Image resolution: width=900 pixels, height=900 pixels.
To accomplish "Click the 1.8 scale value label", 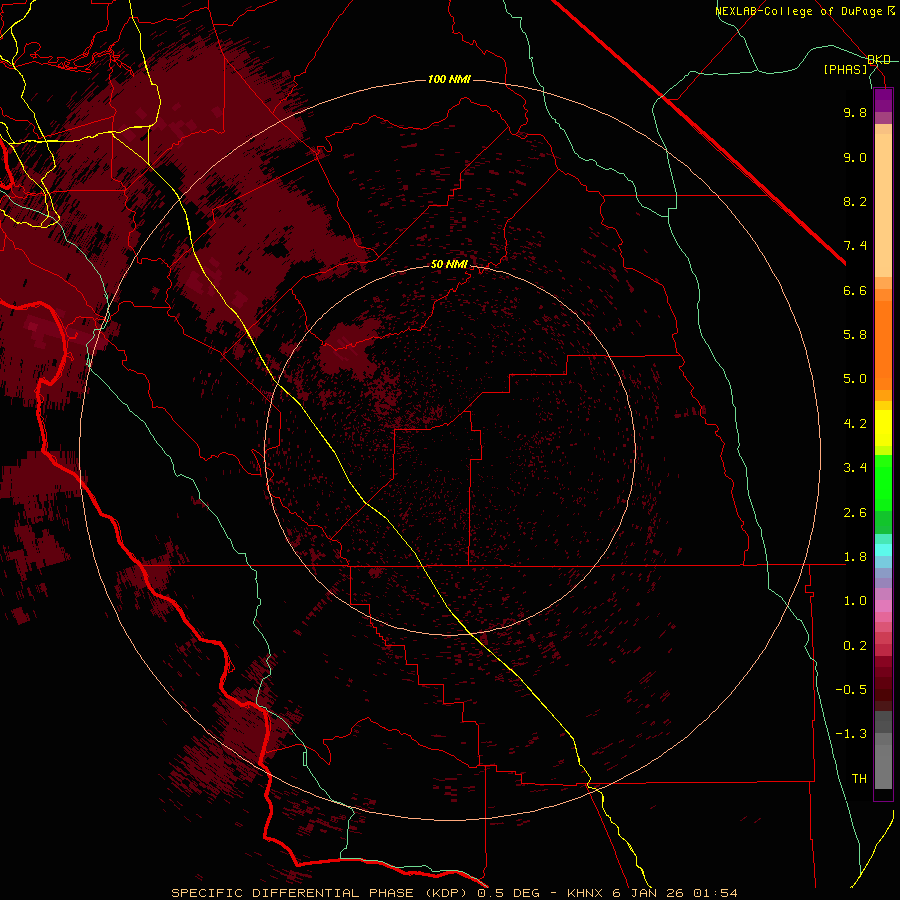I will coord(855,557).
